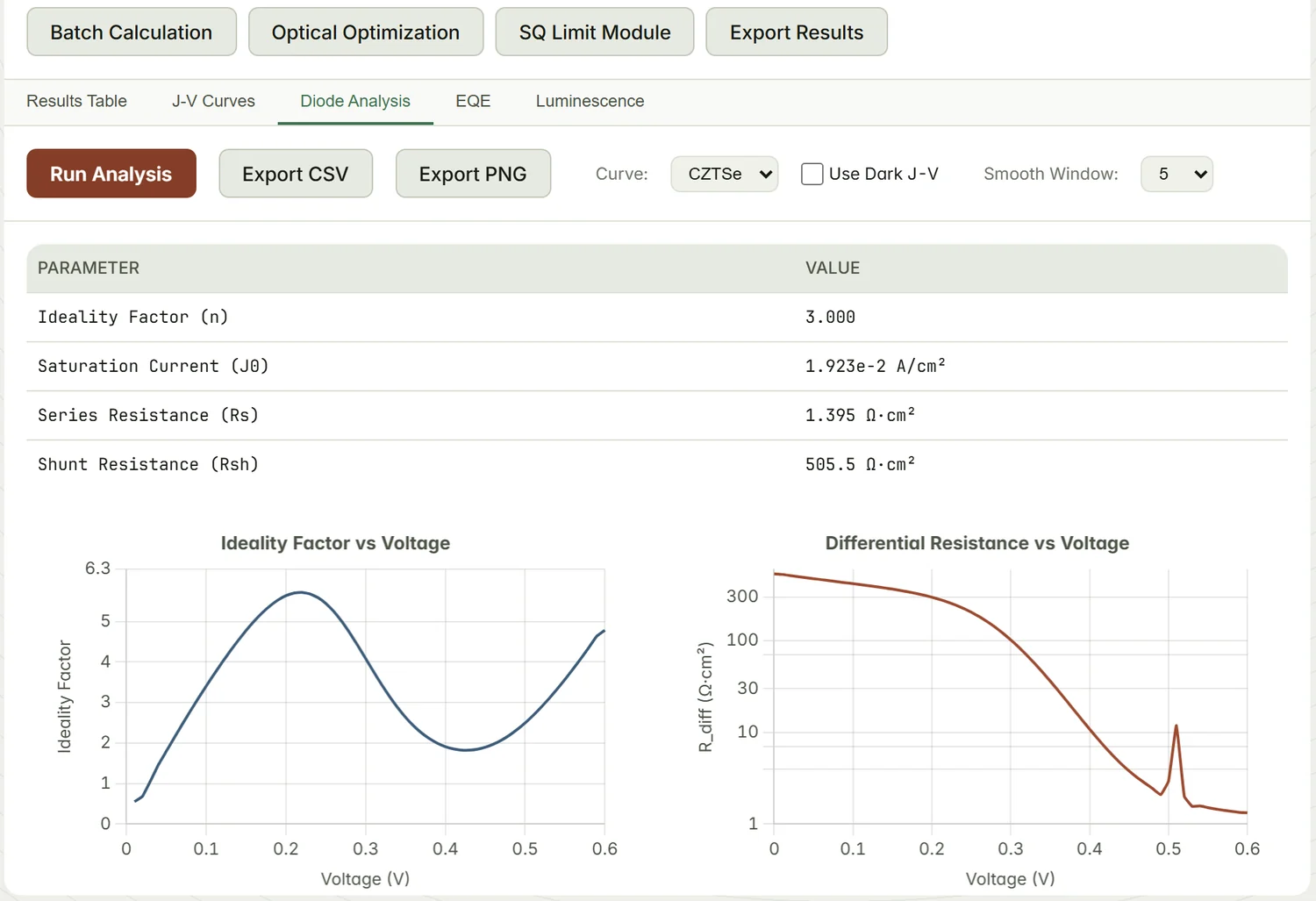
Task: Export diode data as CSV
Action: [296, 174]
